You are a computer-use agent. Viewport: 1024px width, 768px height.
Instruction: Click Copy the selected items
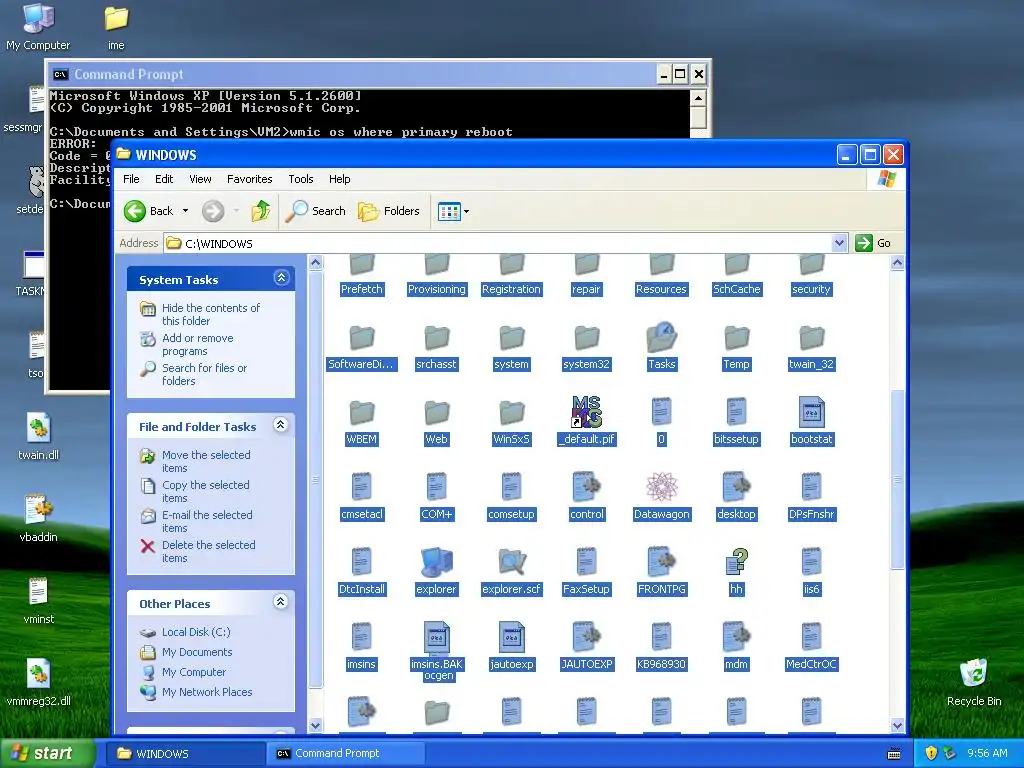point(206,491)
